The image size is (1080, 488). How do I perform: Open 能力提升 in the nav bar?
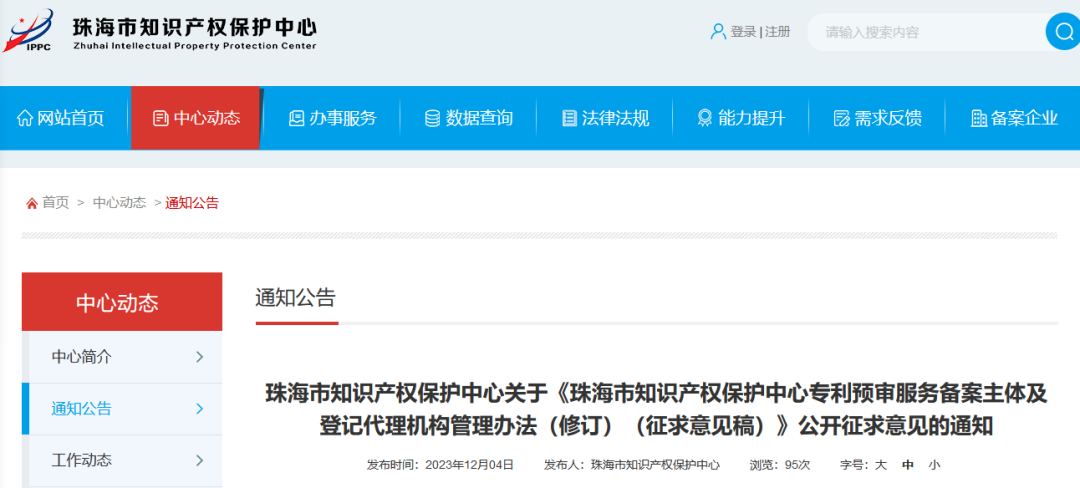(x=741, y=118)
